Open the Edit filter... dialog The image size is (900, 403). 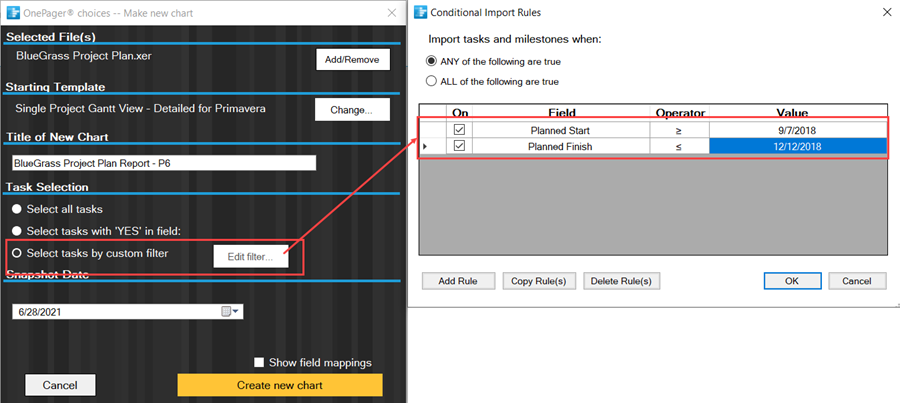tap(250, 257)
